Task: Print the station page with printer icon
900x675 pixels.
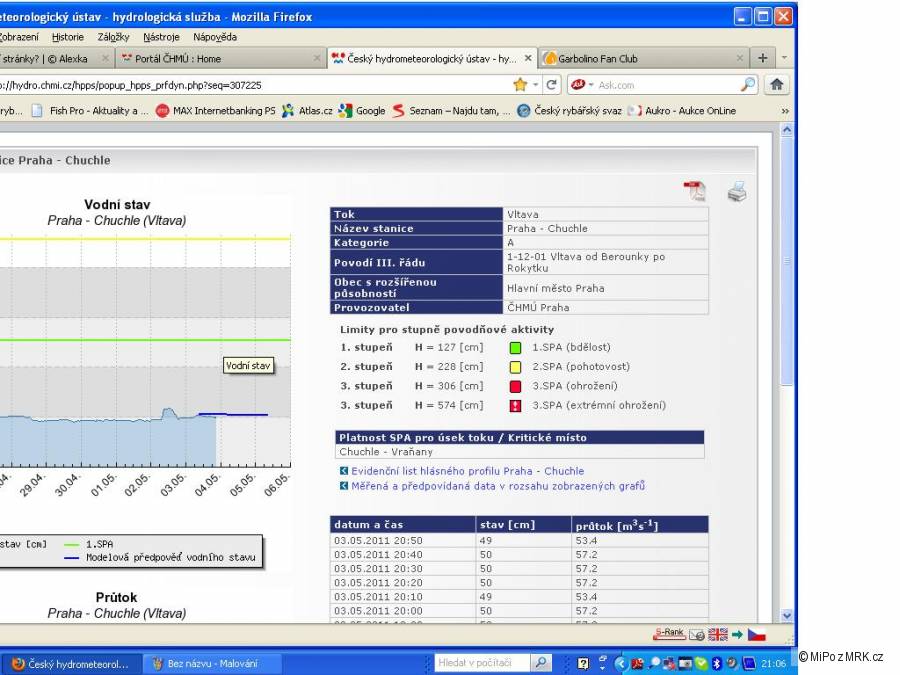Action: coord(737,191)
